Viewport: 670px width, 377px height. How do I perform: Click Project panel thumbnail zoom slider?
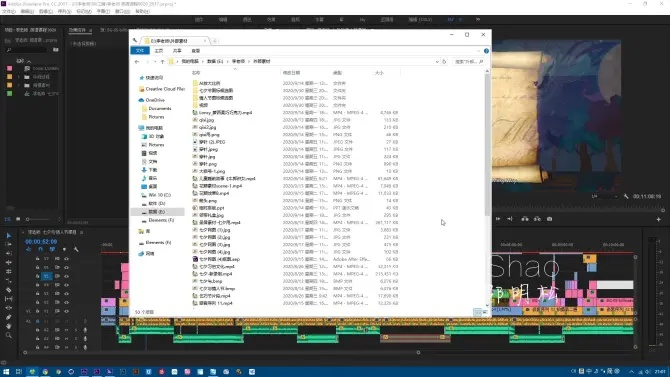click(x=38, y=219)
